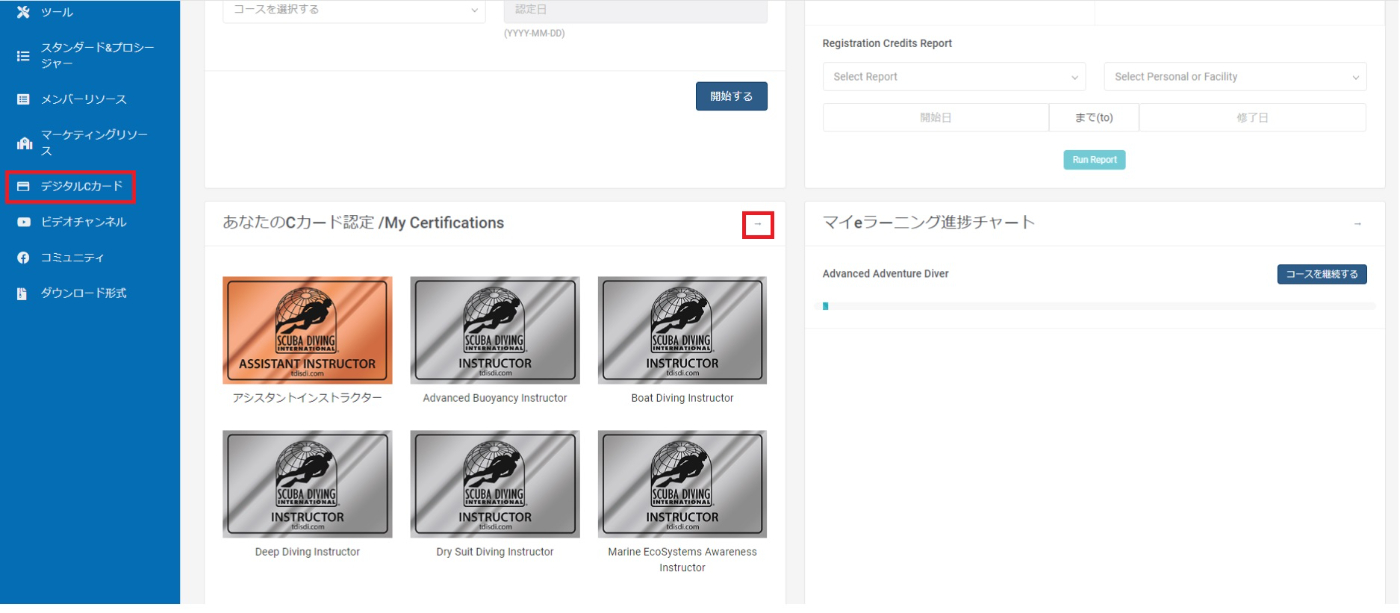The image size is (1400, 613).
Task: Open メンバーリソース menu item
Action: point(84,100)
